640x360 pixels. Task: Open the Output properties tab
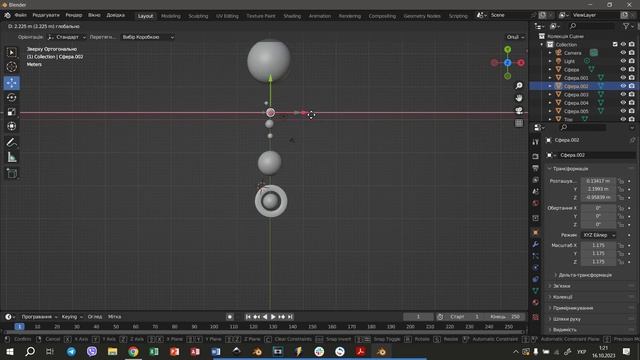click(536, 168)
